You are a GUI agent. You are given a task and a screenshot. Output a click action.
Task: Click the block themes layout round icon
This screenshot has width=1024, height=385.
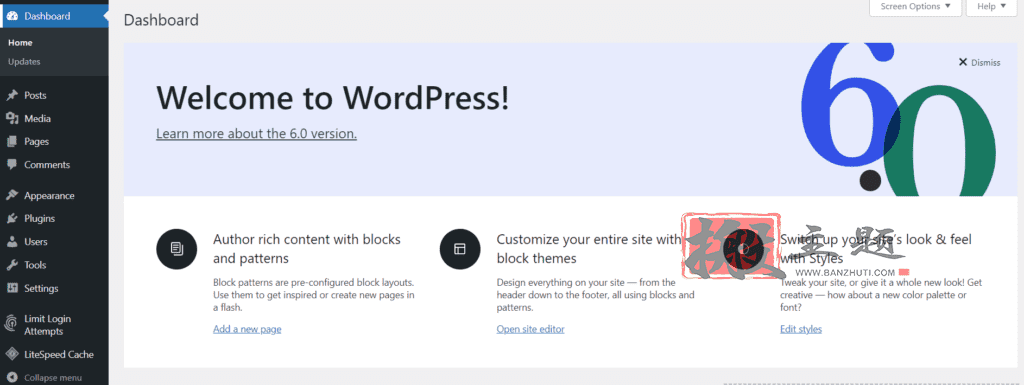(460, 249)
